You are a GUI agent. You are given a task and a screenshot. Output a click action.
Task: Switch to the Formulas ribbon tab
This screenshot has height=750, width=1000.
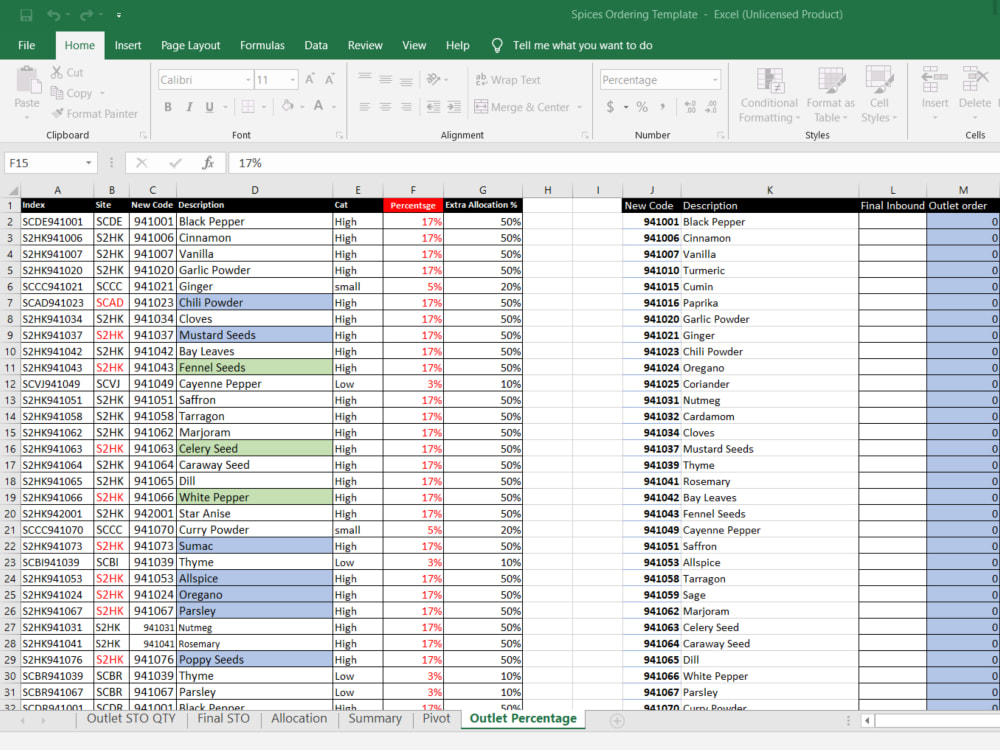[x=262, y=45]
